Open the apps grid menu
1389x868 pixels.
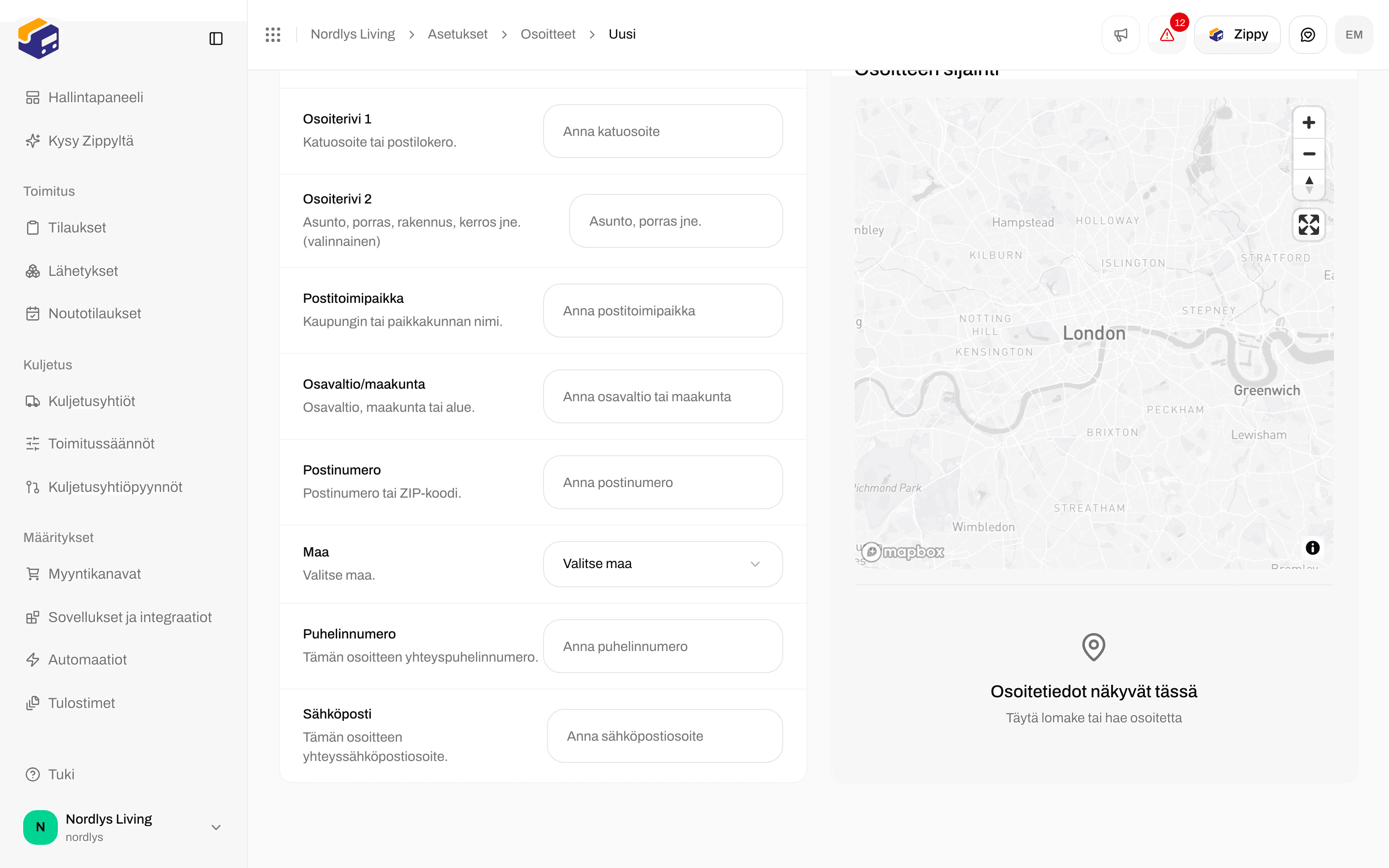point(272,34)
